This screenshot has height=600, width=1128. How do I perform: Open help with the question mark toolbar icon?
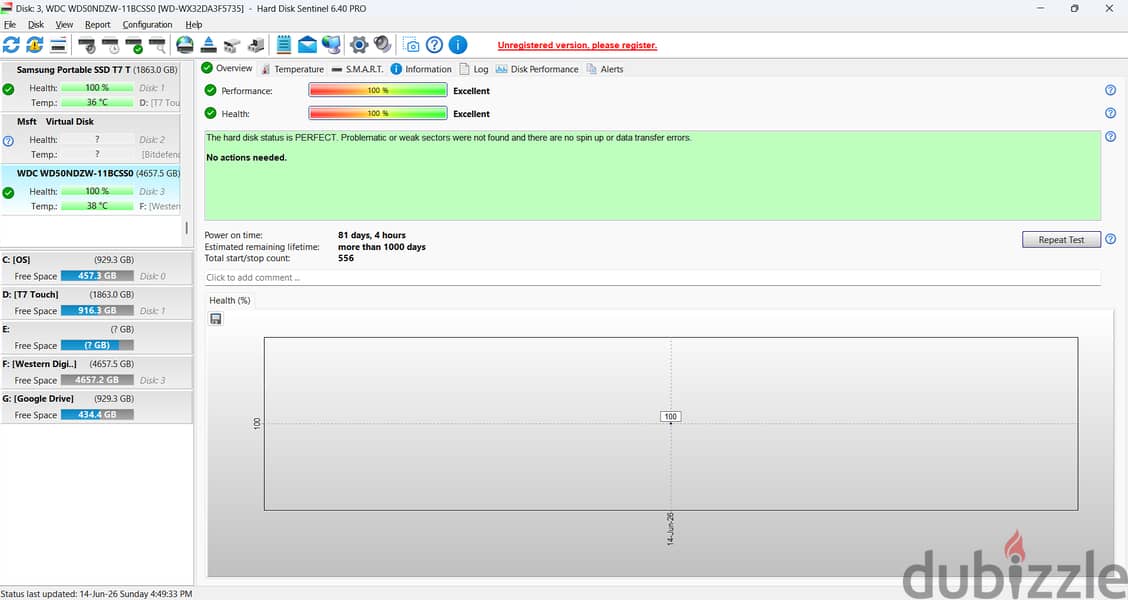pos(435,45)
